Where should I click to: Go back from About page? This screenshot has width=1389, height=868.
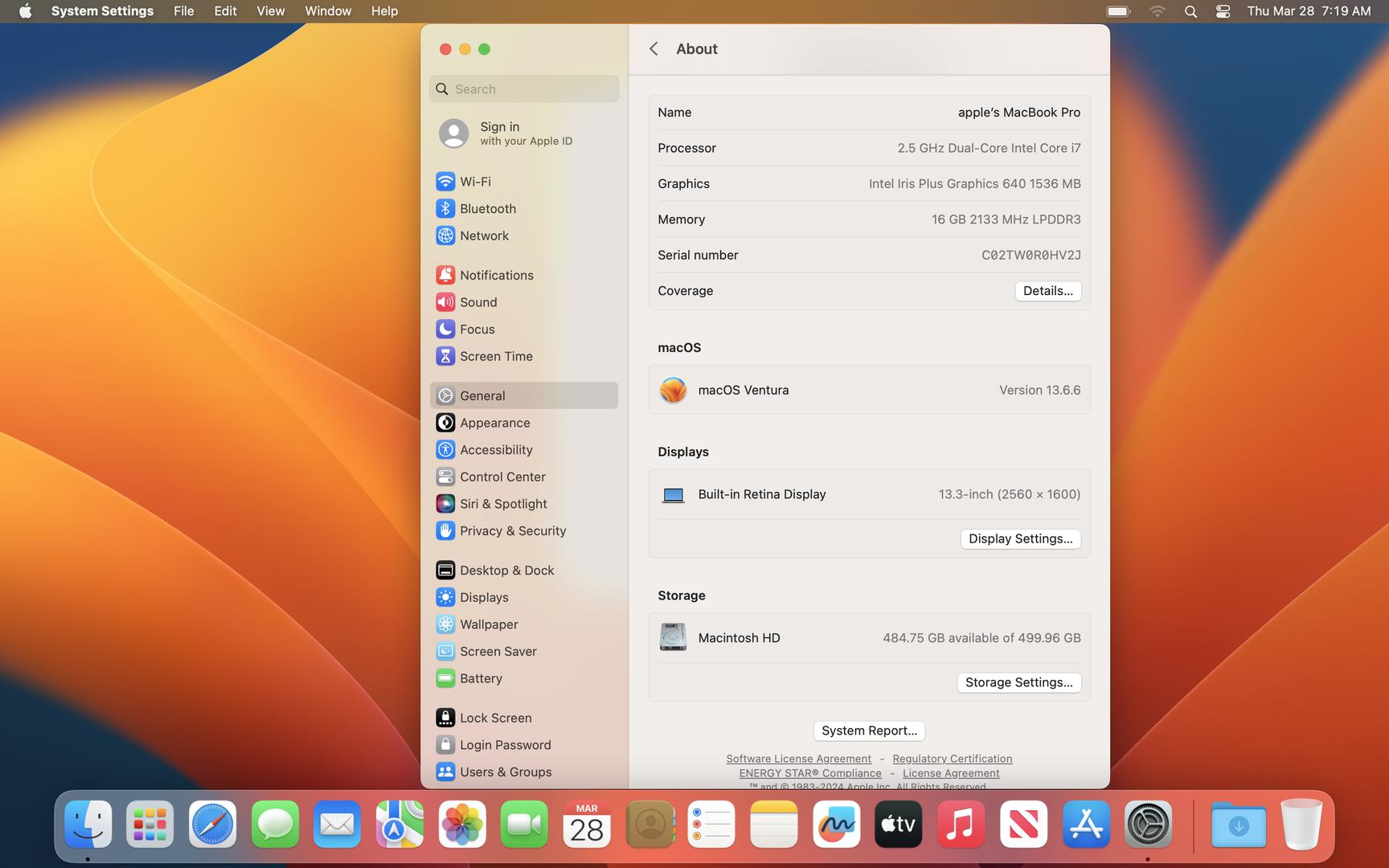point(654,49)
